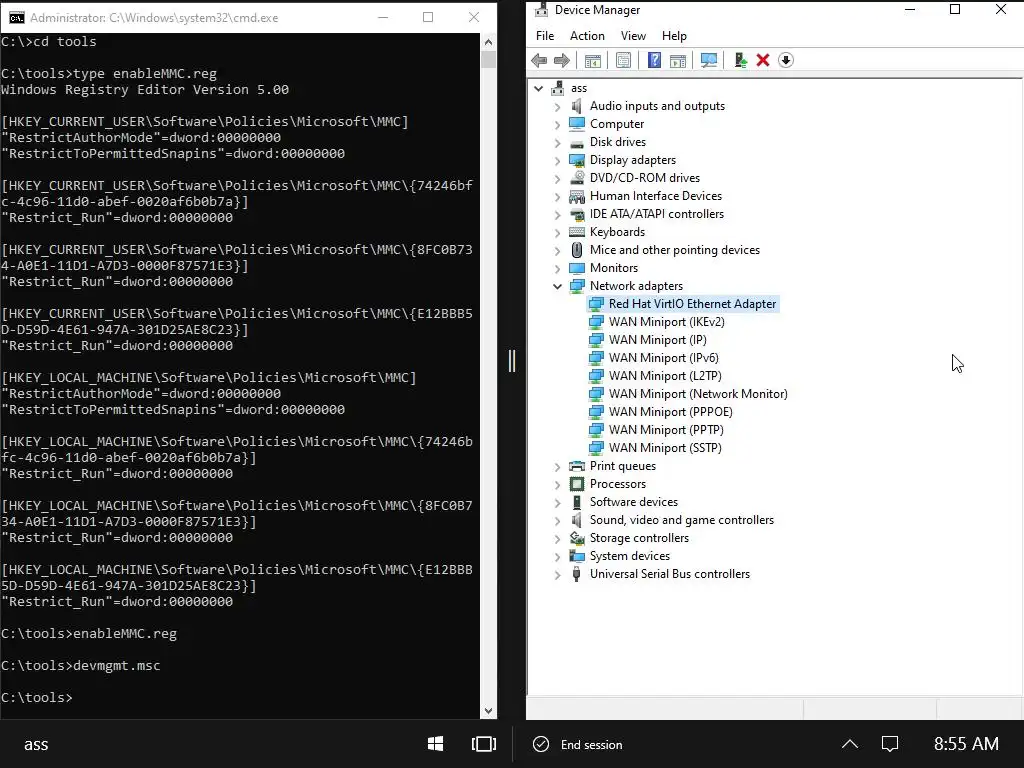Screen dimensions: 1024x768
Task: Click the Disable device down-arrow icon
Action: pos(786,61)
